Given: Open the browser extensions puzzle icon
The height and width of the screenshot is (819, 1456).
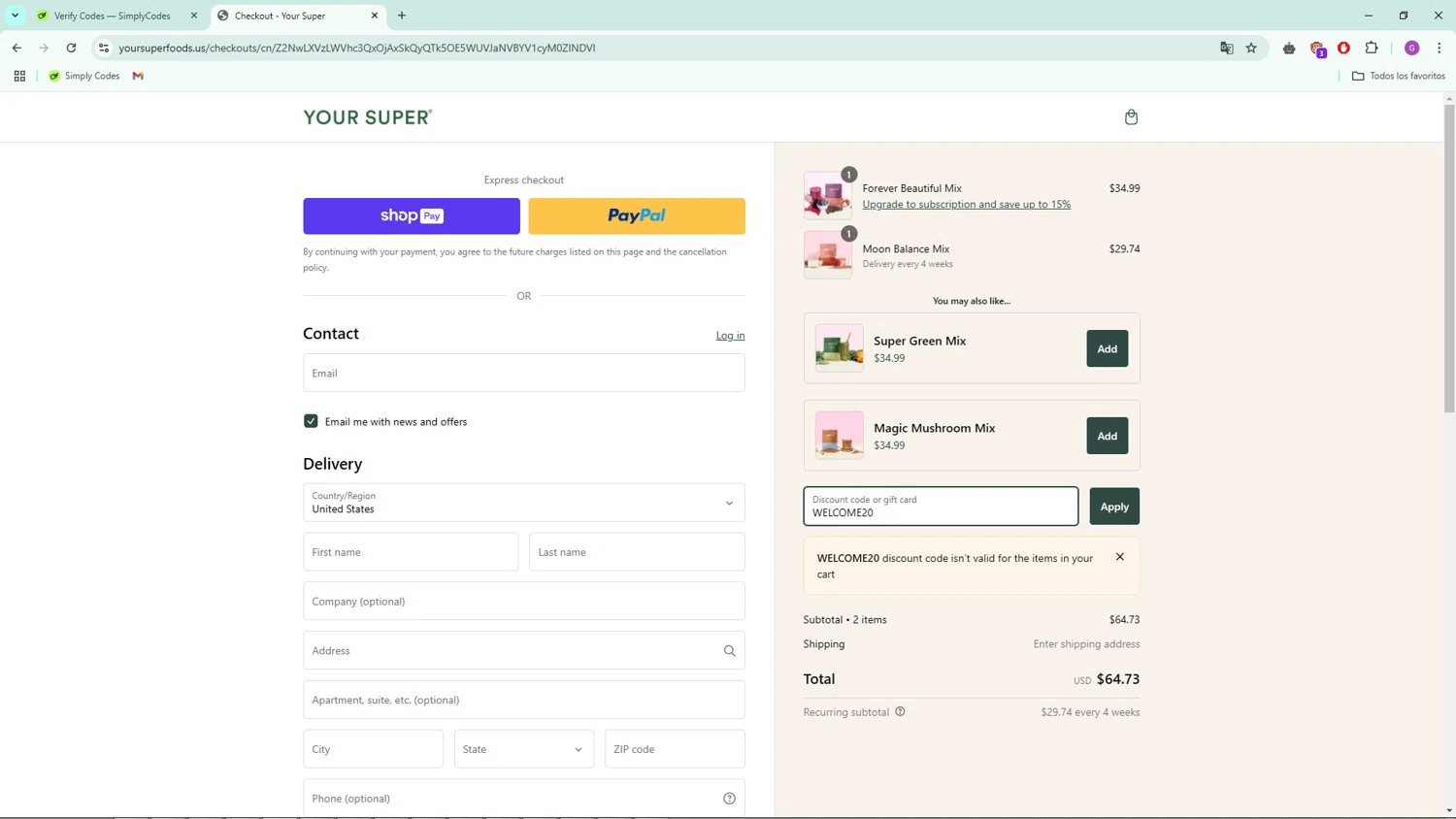Looking at the screenshot, I should coord(1372,48).
